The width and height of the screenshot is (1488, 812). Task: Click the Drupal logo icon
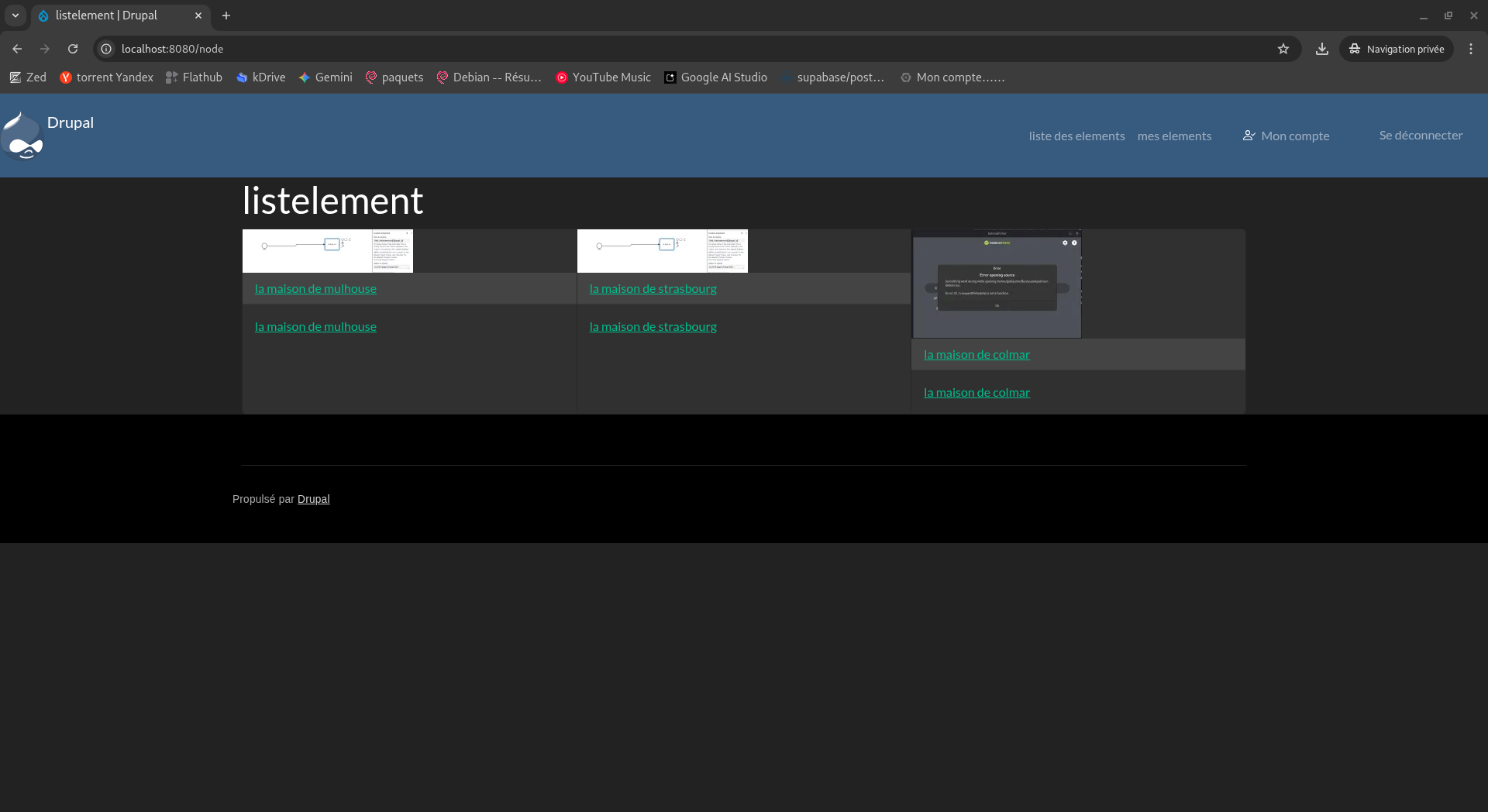[22, 136]
